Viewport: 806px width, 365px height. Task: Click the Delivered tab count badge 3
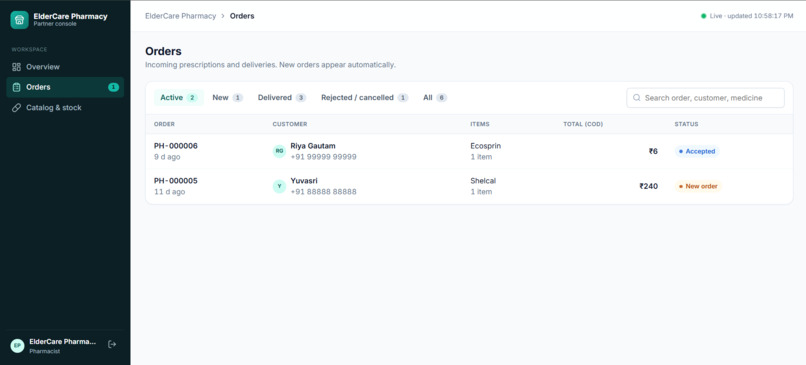[x=301, y=98]
